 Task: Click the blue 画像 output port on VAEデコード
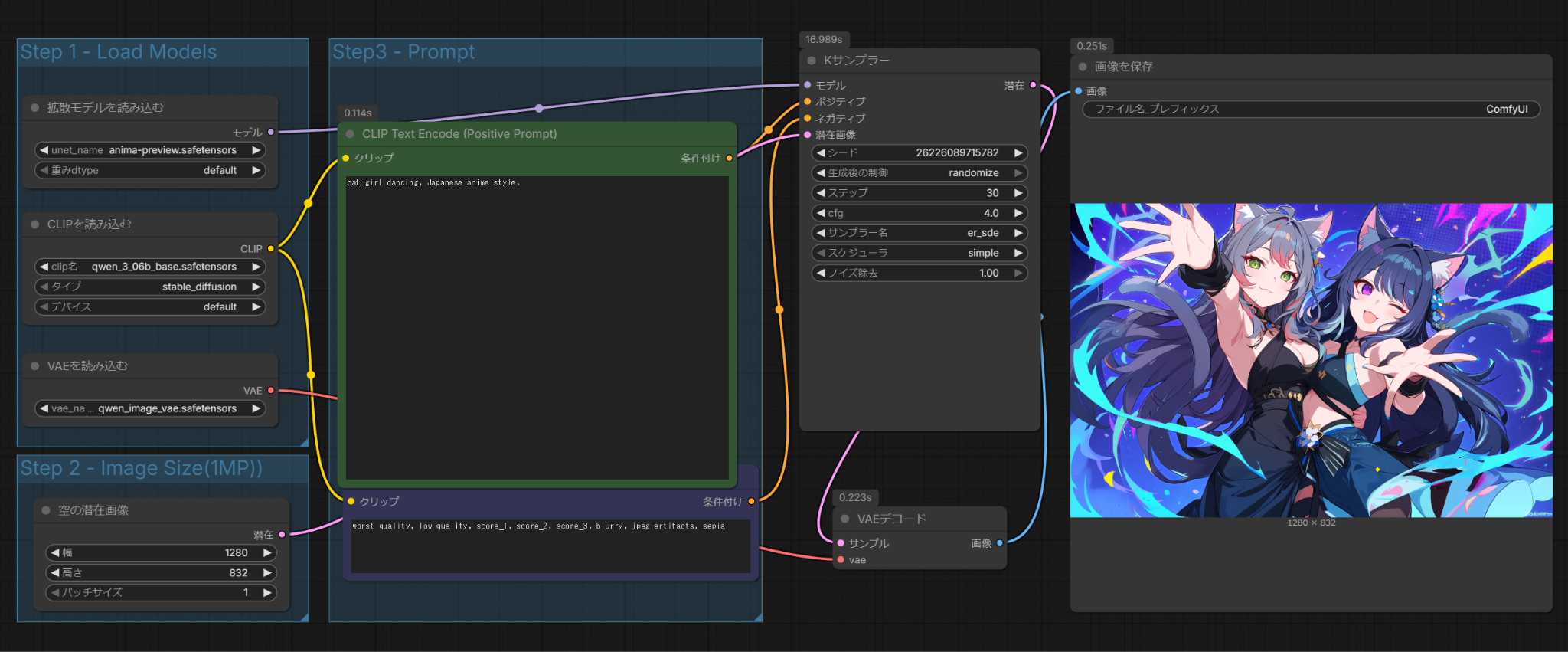coord(999,543)
